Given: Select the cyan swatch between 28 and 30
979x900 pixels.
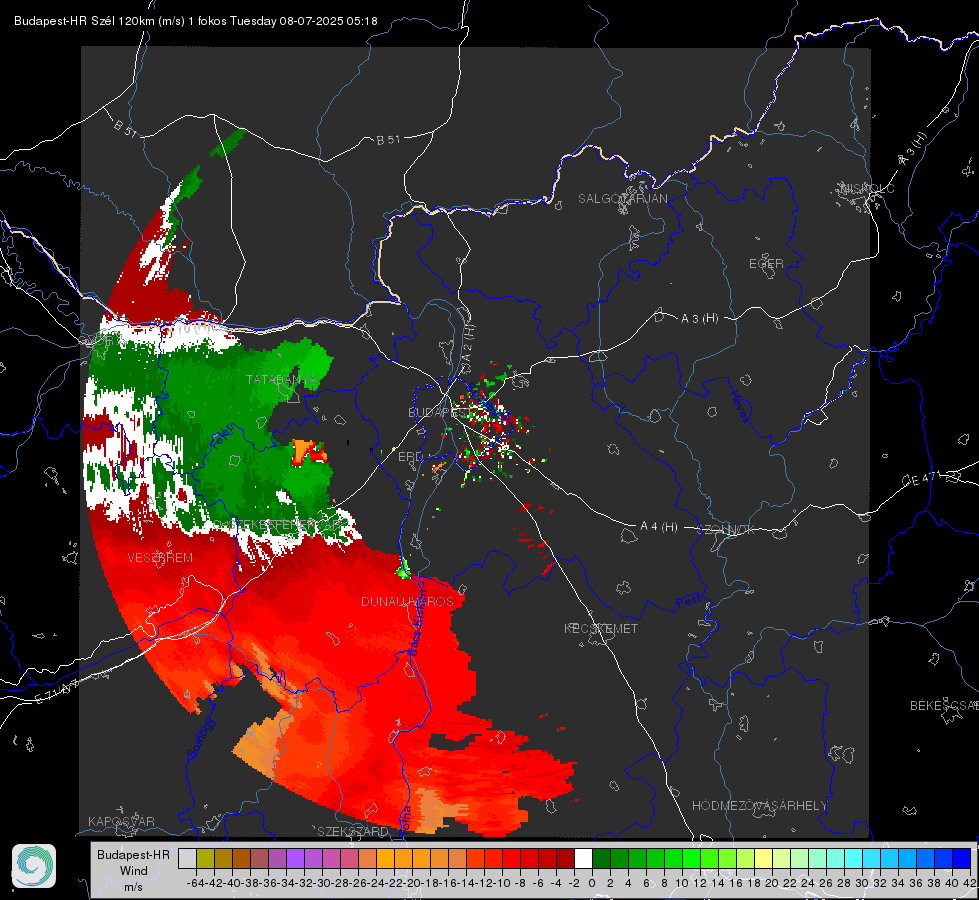Looking at the screenshot, I should pos(854,859).
